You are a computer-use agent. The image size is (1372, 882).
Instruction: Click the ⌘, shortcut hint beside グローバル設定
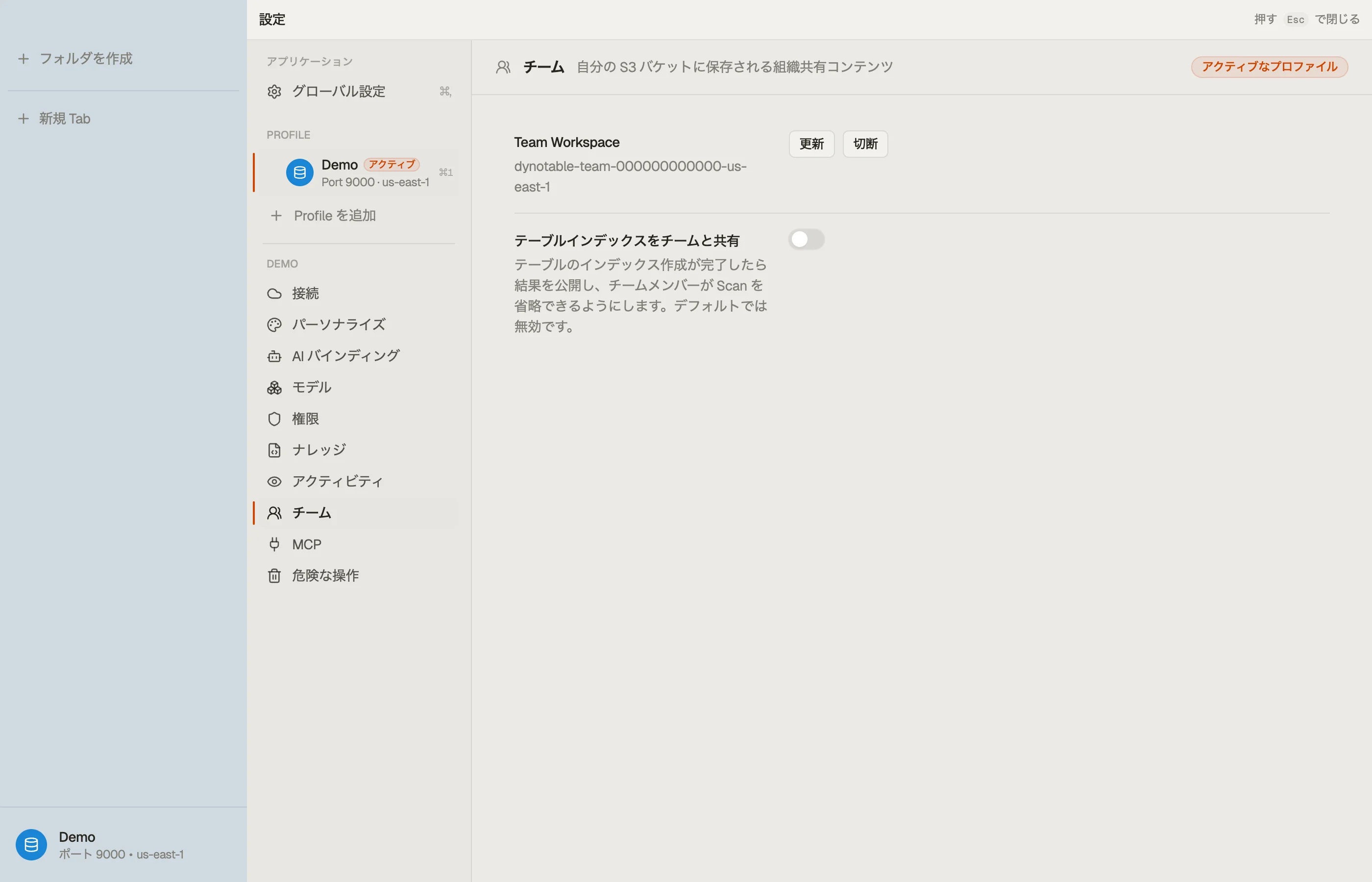coord(445,92)
